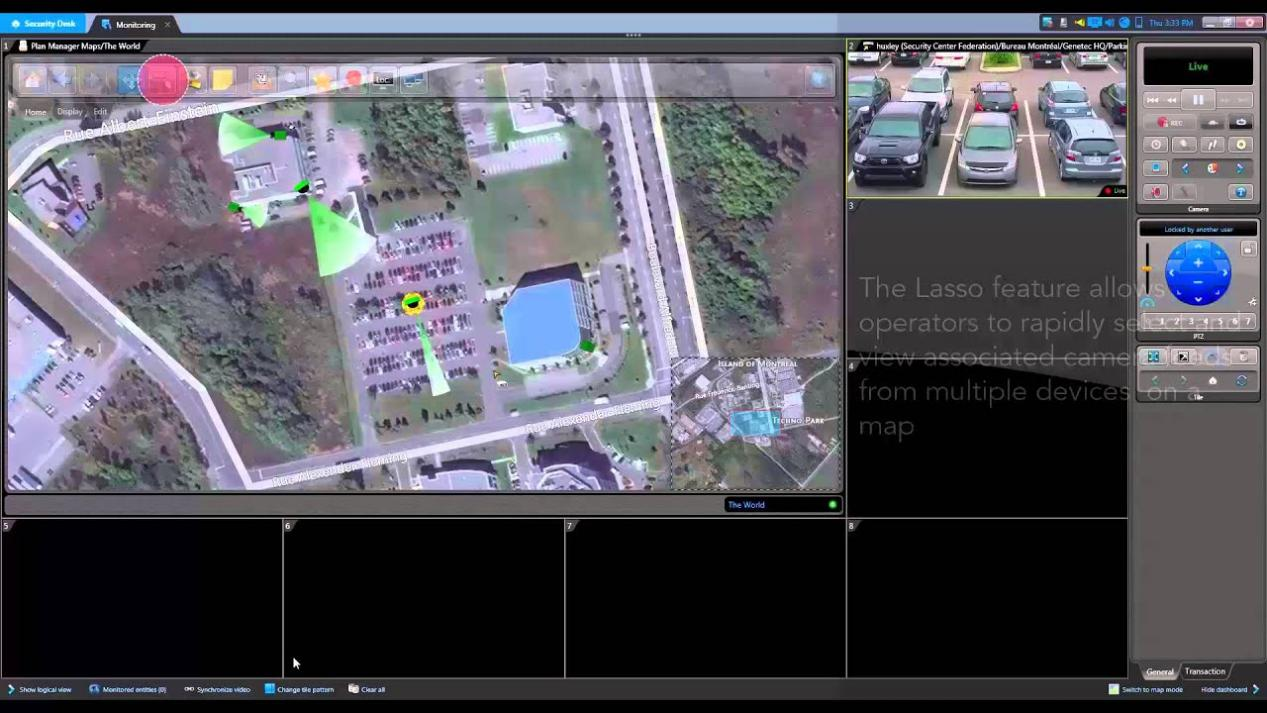Switch to map mode
Screen dimensions: 1267x713
[x=1145, y=689]
